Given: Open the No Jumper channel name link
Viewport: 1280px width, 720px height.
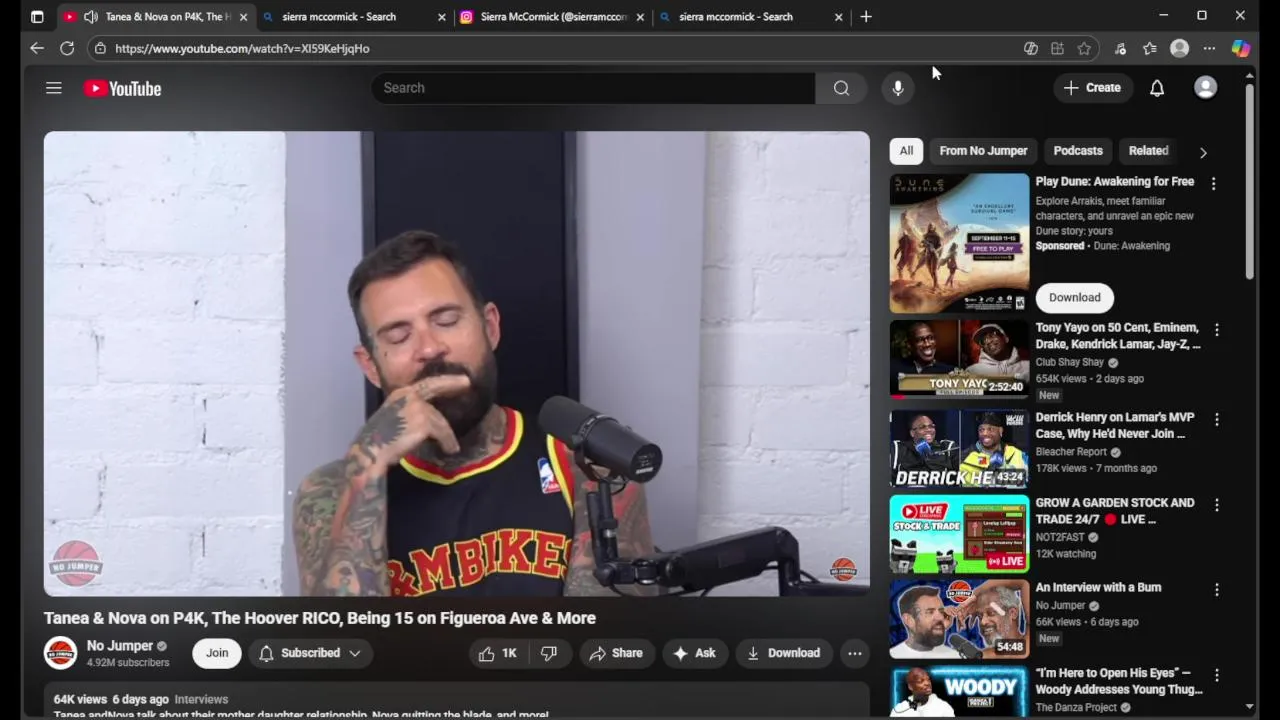Looking at the screenshot, I should tap(120, 646).
